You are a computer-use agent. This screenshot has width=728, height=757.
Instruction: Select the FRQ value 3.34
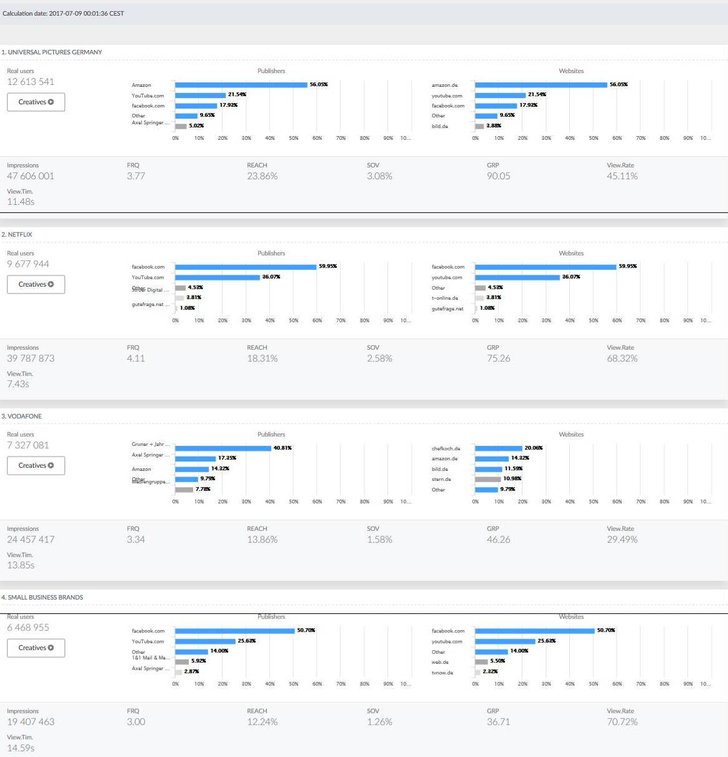(x=136, y=540)
